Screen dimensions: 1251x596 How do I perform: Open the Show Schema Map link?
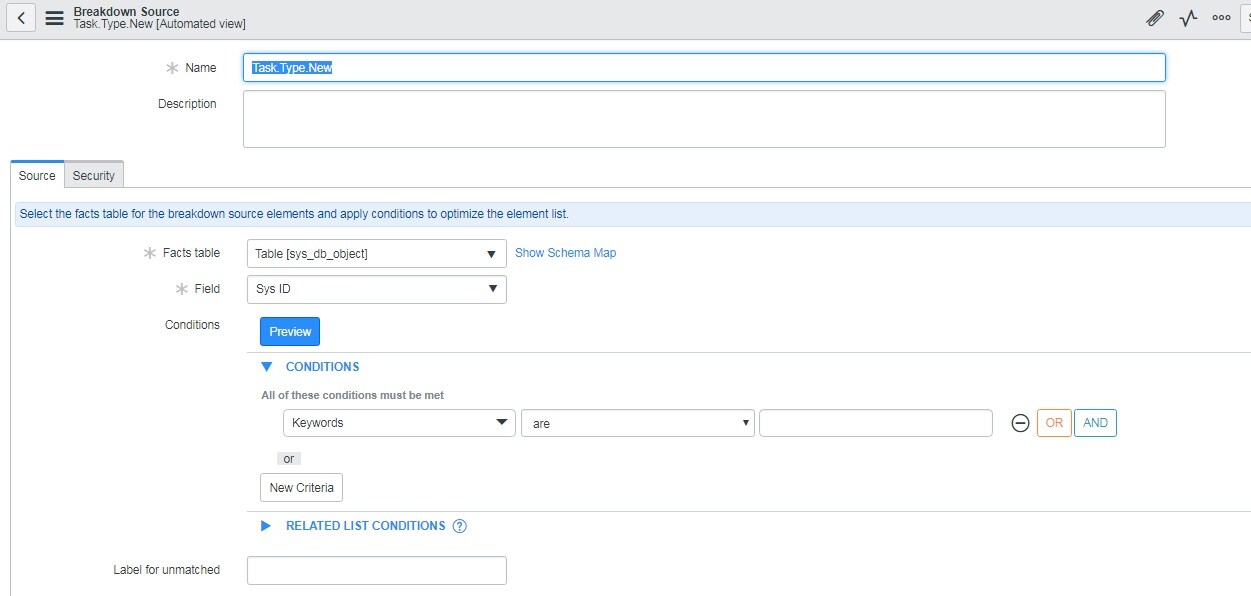tap(565, 253)
